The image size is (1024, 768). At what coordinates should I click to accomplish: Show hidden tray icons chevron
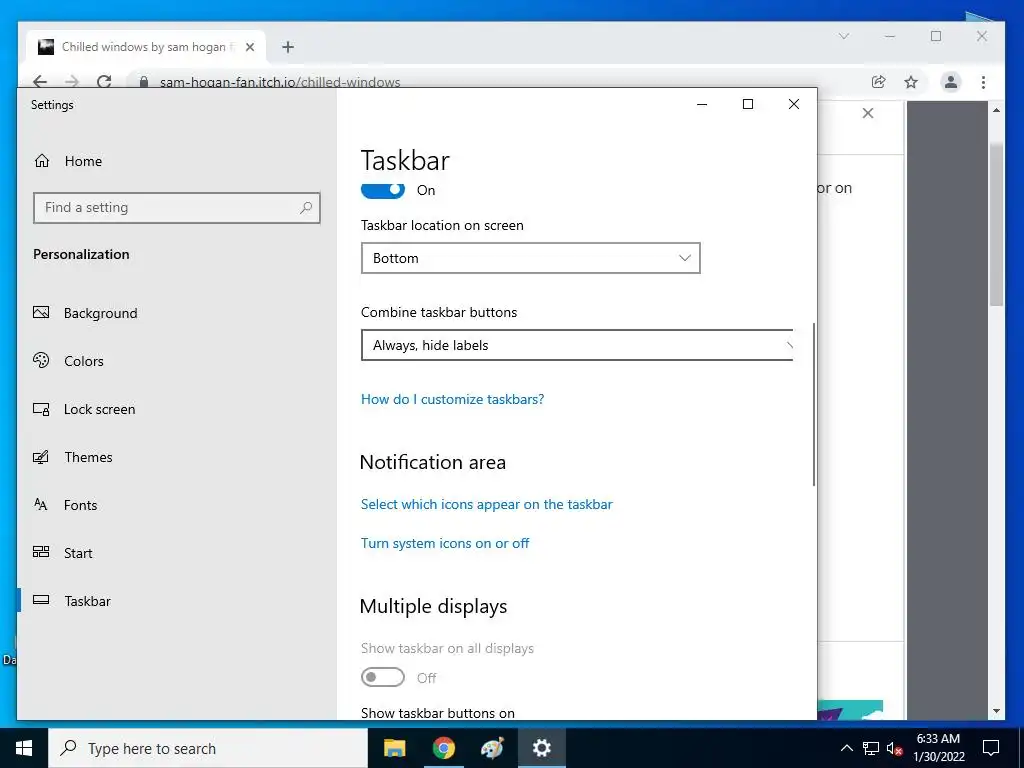coord(846,748)
